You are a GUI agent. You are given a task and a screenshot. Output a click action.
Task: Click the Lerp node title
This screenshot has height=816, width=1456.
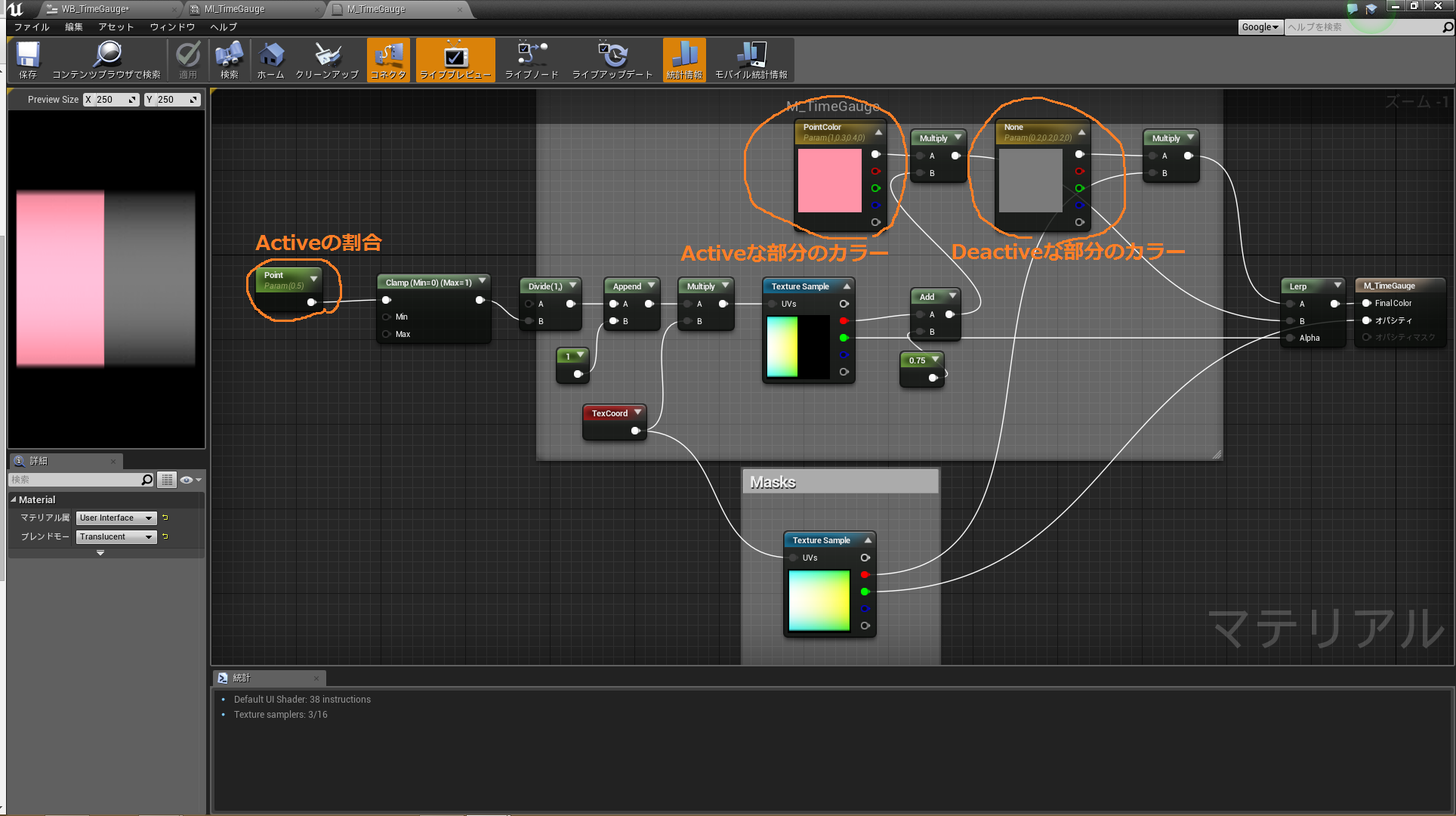pyautogui.click(x=1299, y=286)
